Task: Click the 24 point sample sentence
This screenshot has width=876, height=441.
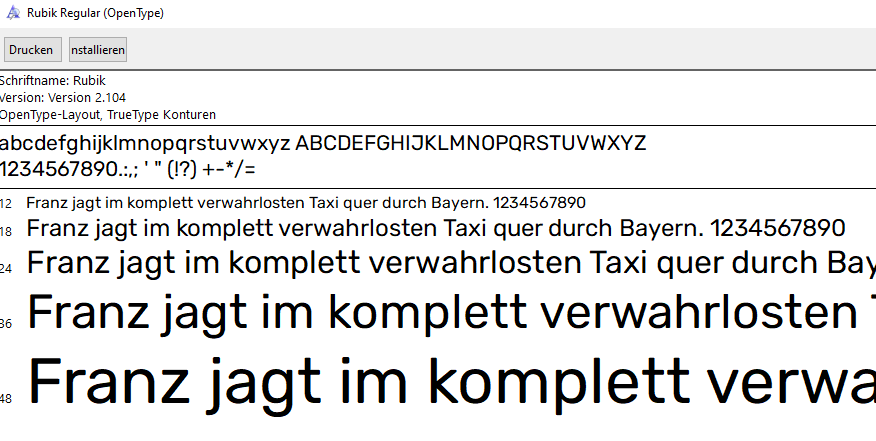Action: [x=450, y=264]
